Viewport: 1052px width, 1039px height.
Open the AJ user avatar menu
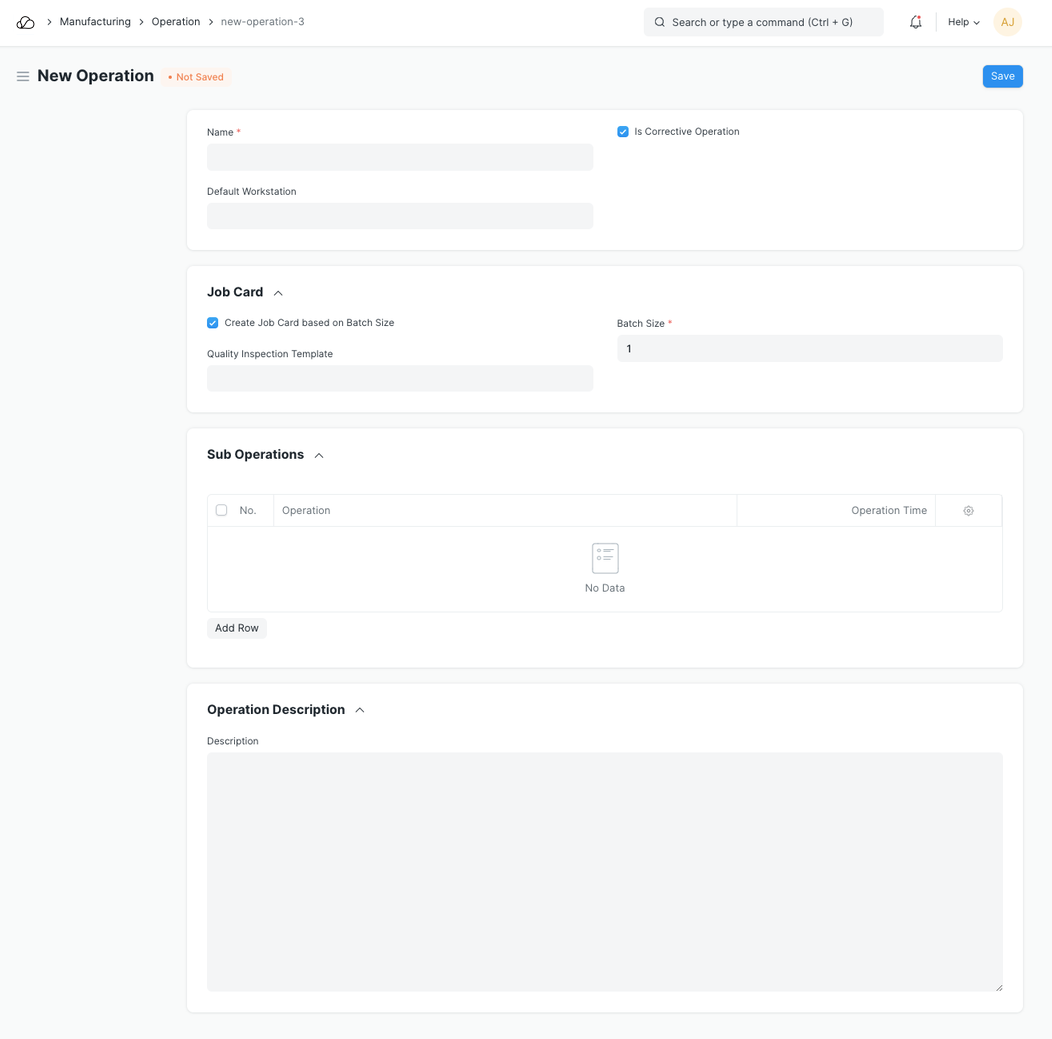[1007, 22]
